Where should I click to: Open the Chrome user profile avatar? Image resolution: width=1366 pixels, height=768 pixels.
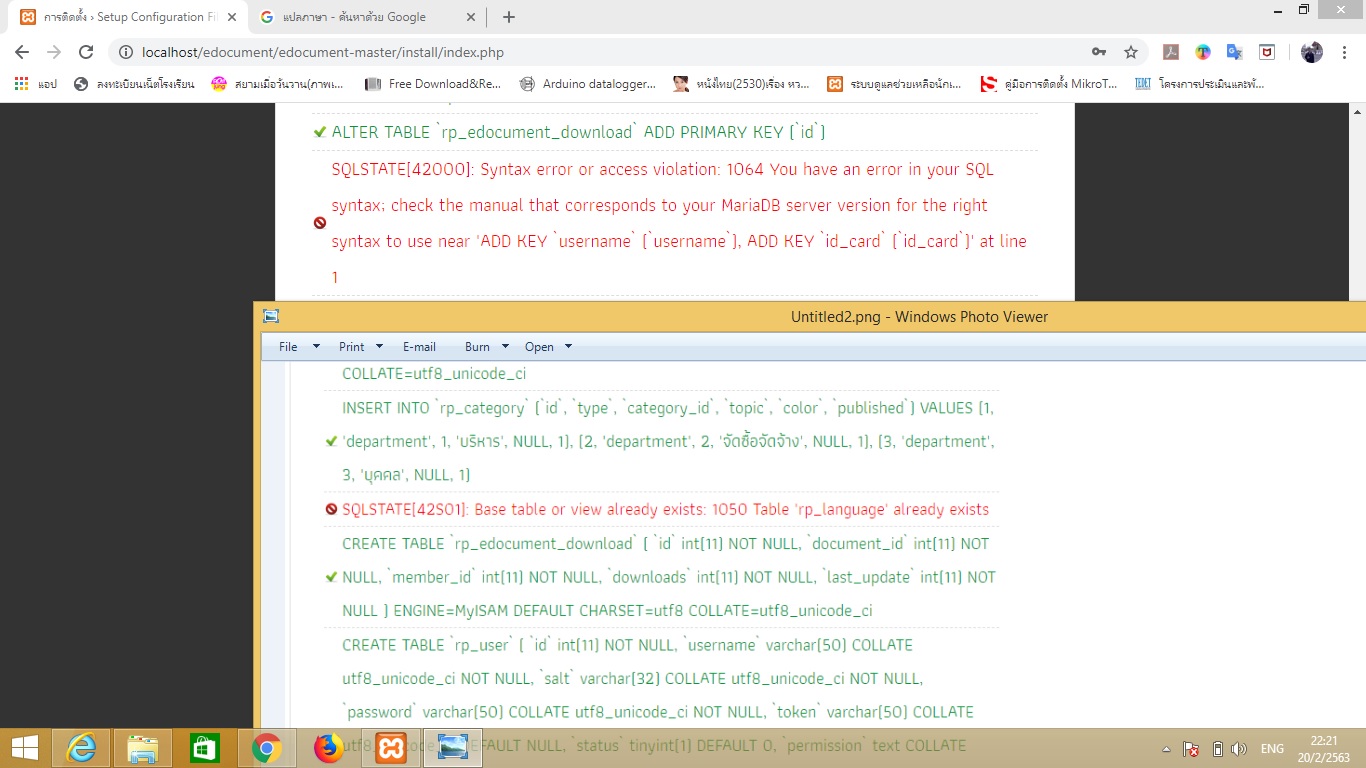point(1312,52)
